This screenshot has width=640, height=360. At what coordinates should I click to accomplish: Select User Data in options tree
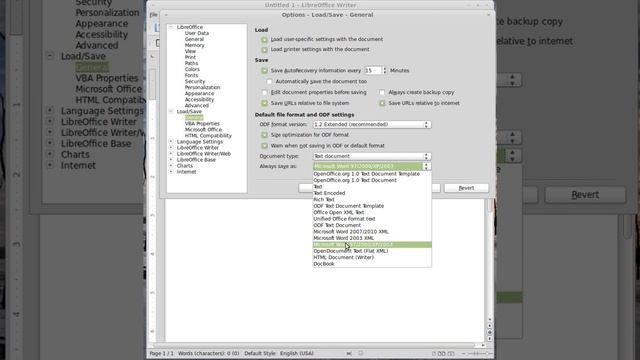pos(197,33)
